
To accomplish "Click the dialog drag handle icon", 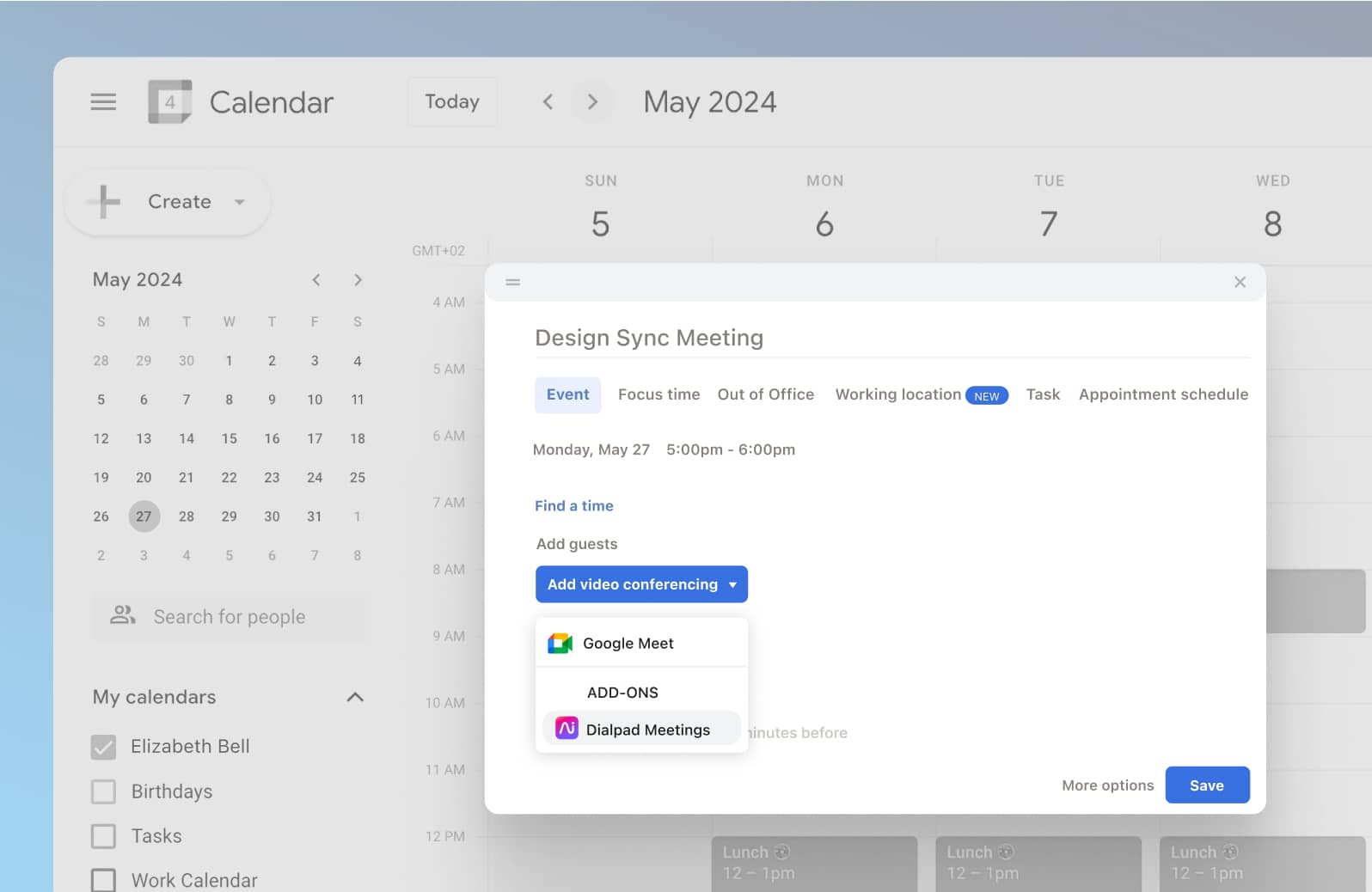I will 513,282.
